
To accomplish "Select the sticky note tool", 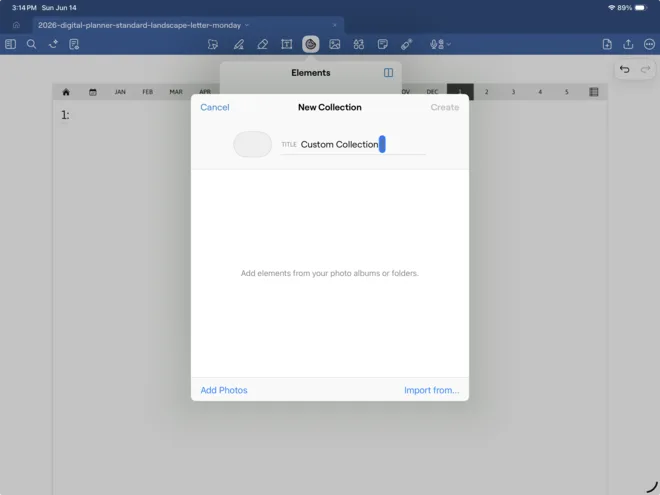I will [383, 44].
